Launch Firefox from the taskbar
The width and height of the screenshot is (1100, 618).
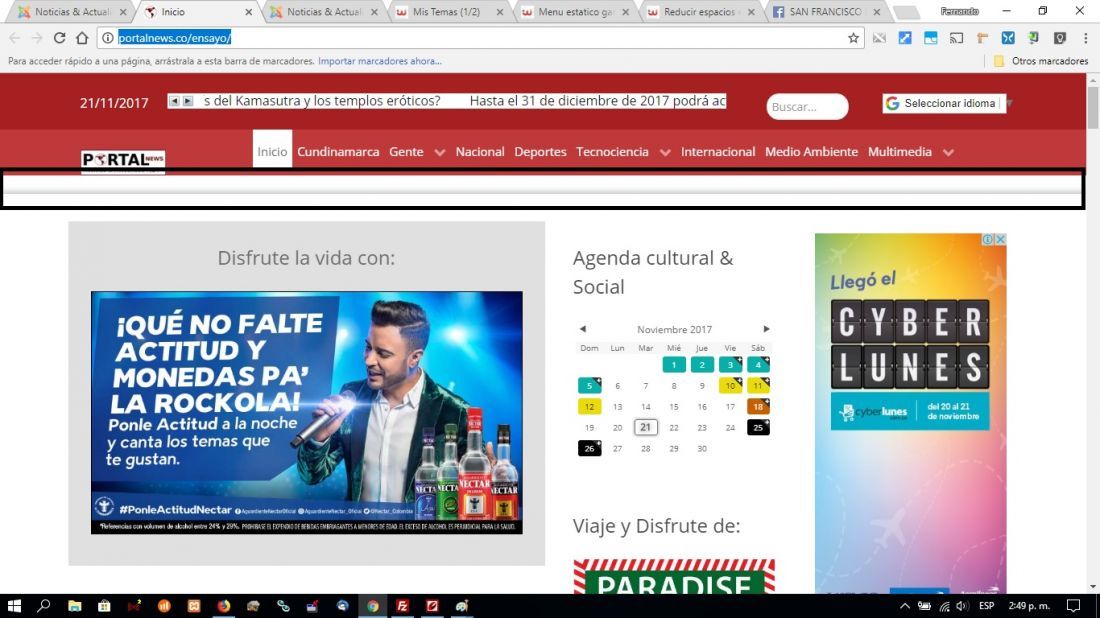coord(224,606)
